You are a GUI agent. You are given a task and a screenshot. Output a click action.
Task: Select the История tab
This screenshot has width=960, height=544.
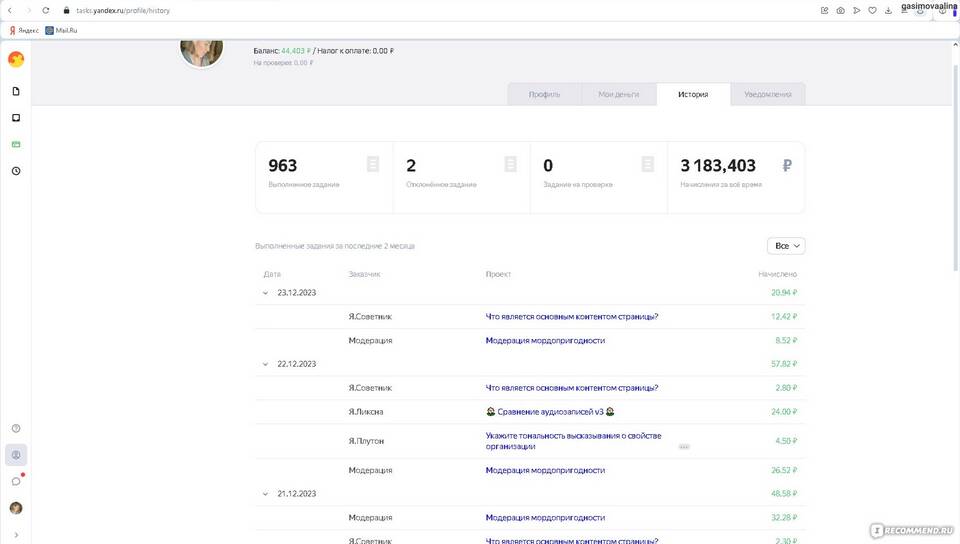coord(693,94)
